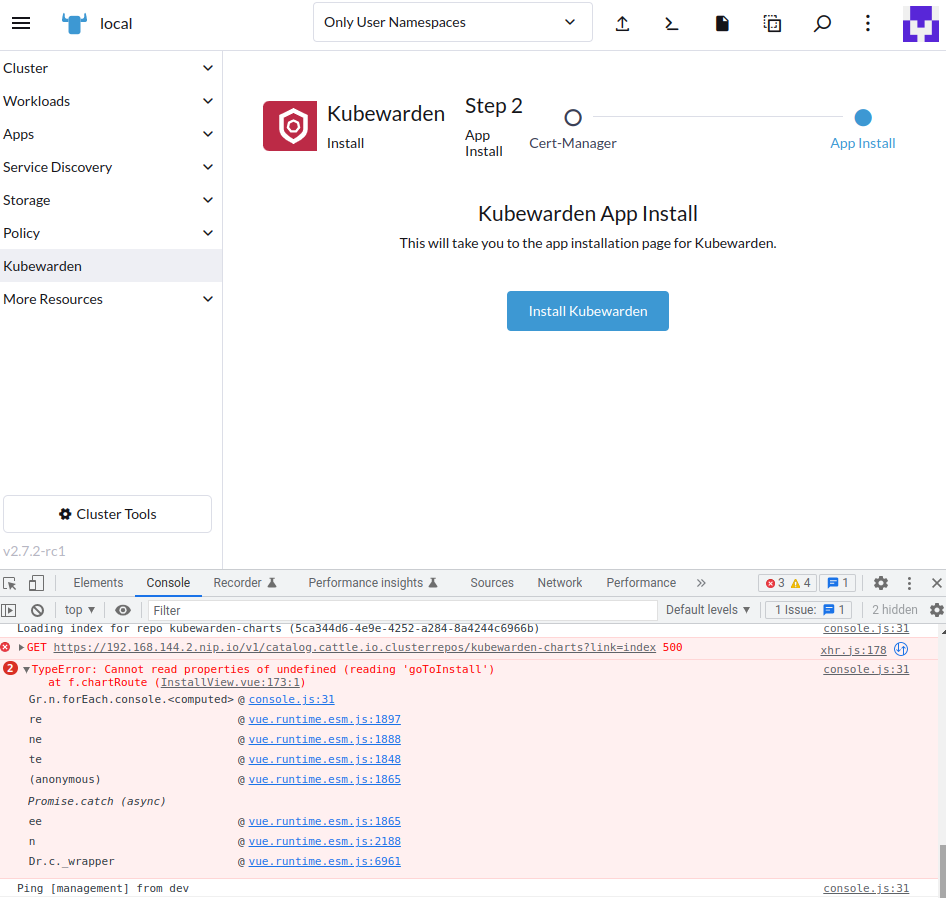Open the three-dot menu in the header

click(867, 23)
